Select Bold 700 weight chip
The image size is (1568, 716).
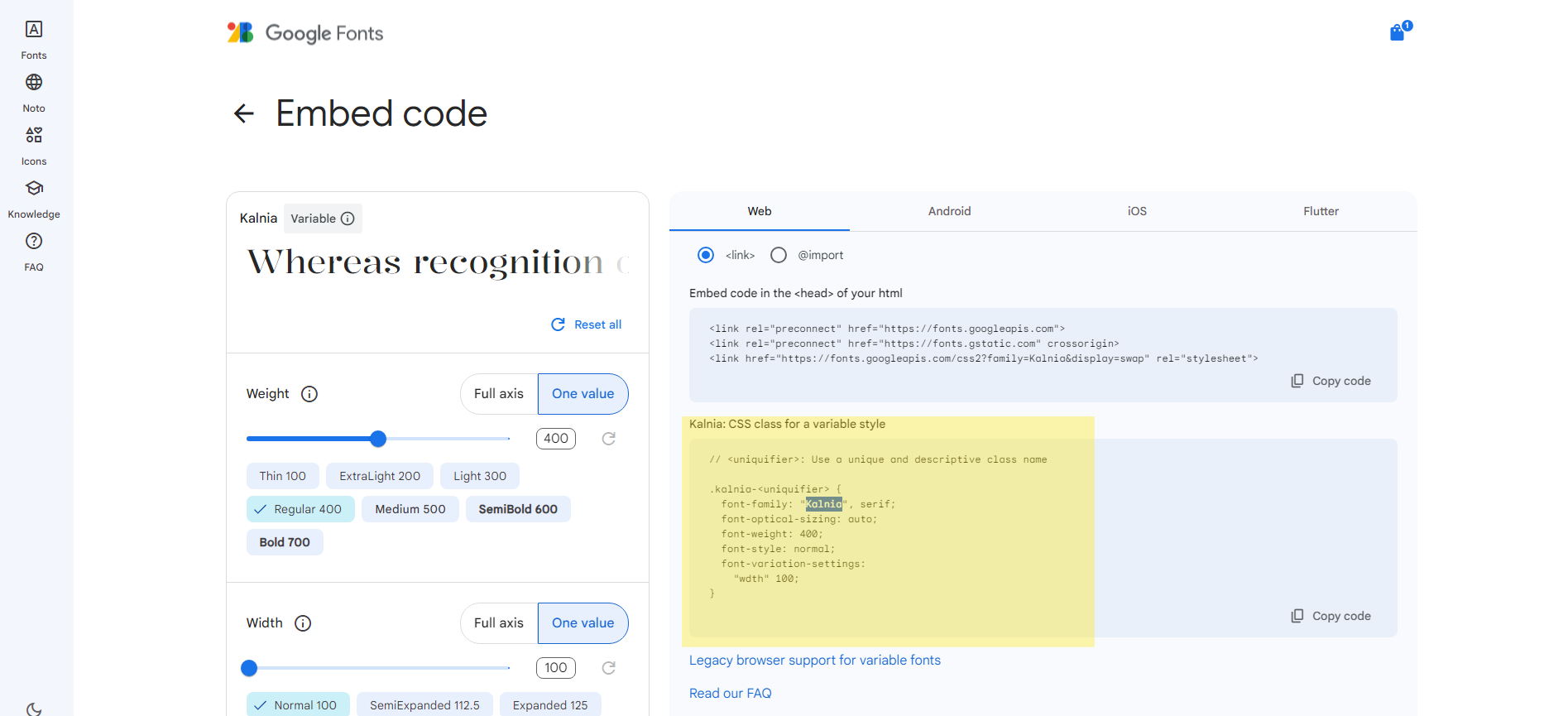click(x=285, y=542)
